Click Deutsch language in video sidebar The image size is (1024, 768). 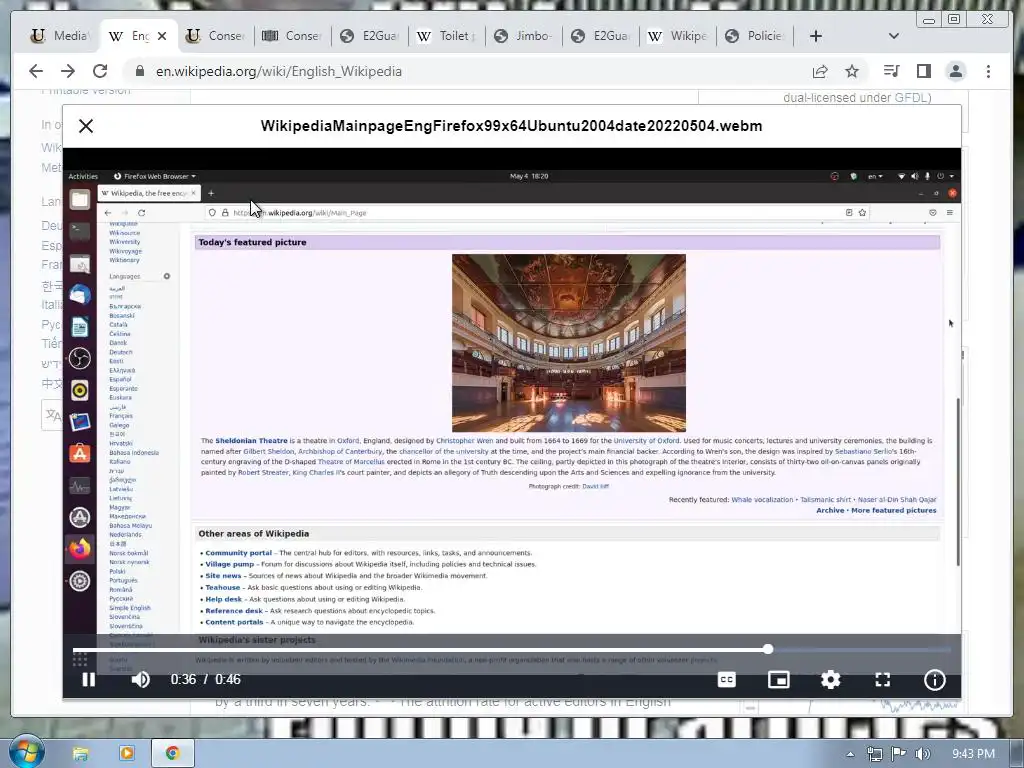coord(120,352)
